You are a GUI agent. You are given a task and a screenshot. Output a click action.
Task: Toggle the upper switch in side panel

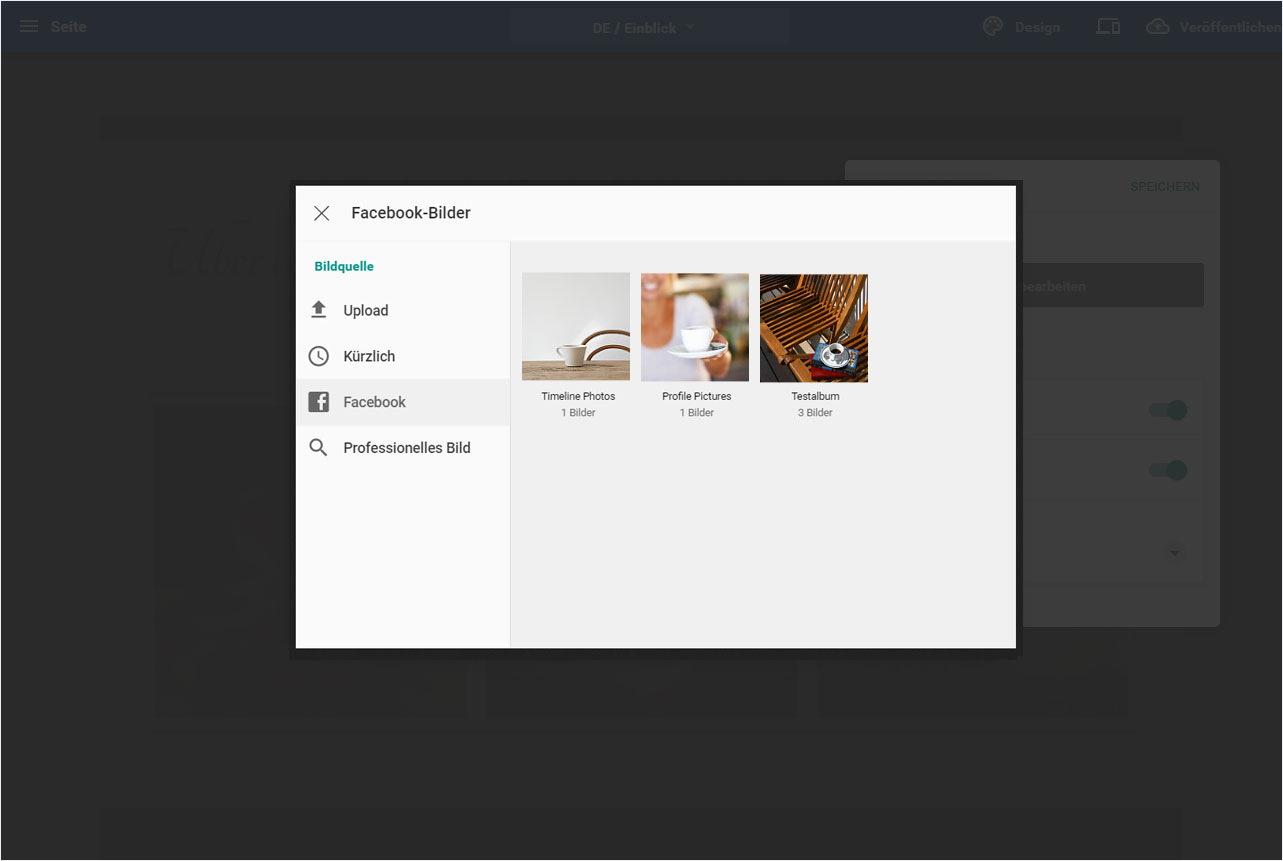1168,410
